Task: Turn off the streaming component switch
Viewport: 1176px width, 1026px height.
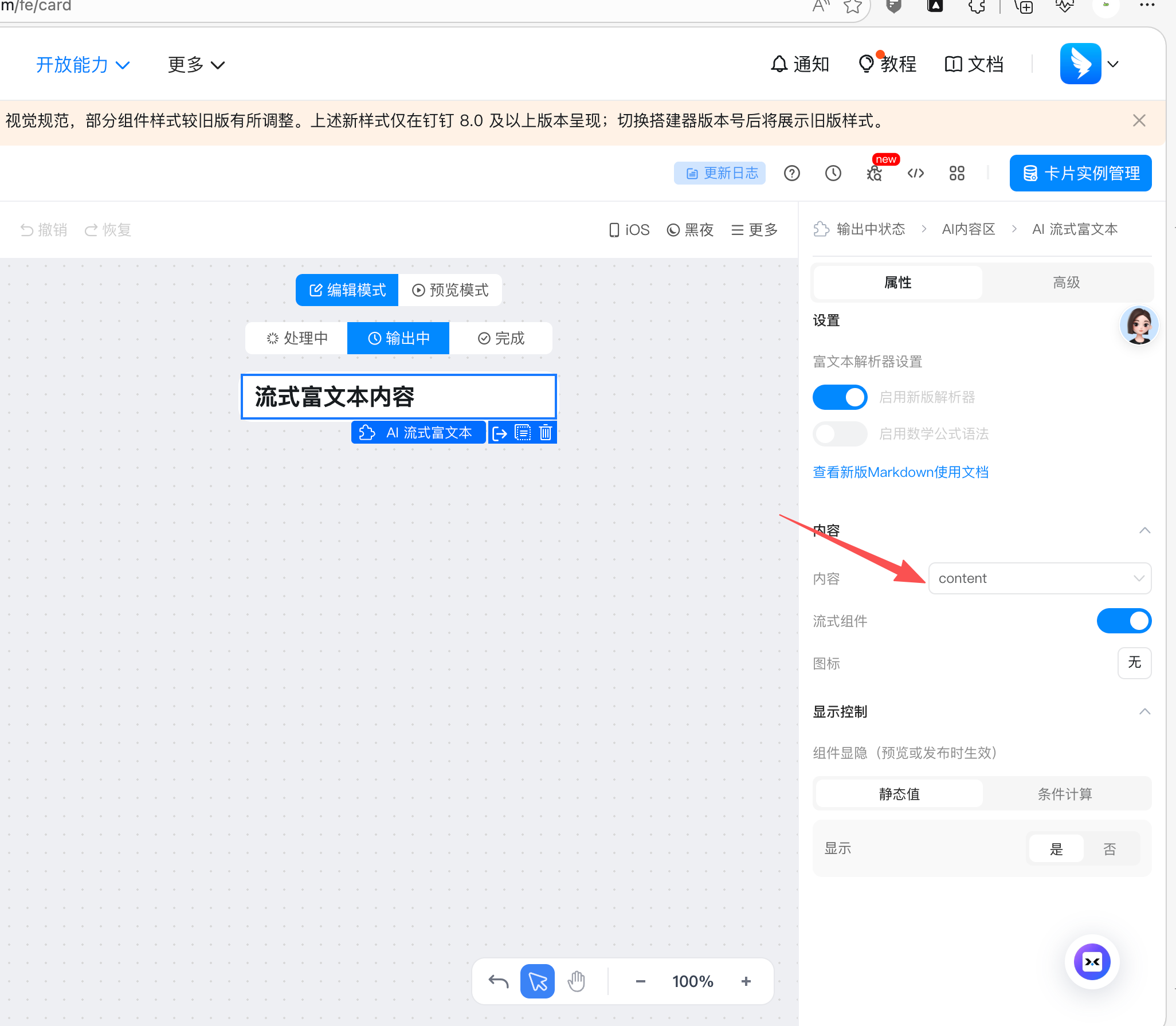Action: click(1123, 621)
